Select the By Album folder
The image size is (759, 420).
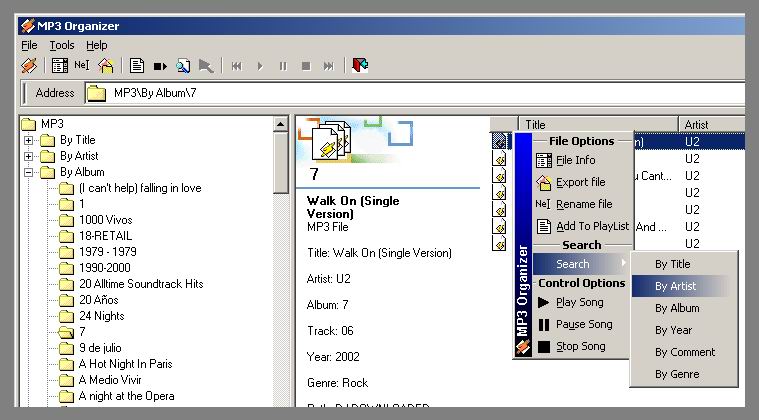(x=72, y=172)
